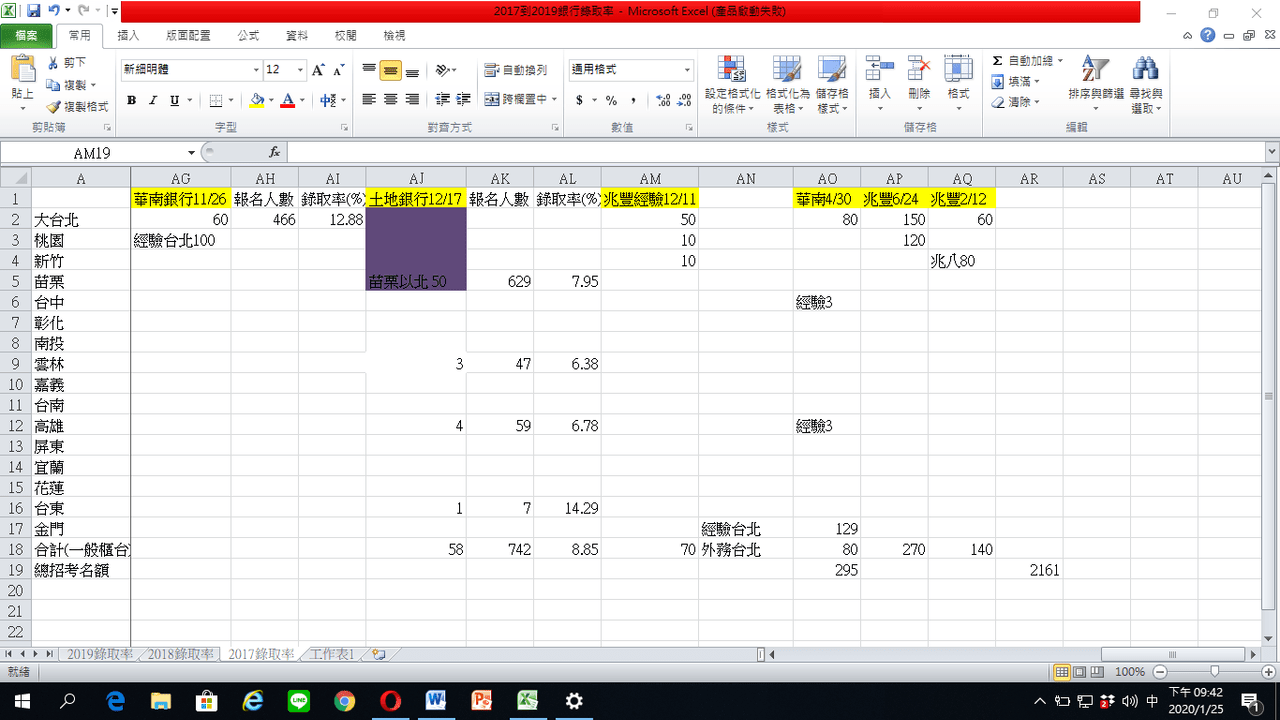The height and width of the screenshot is (720, 1280).
Task: Center cell text horizontally
Action: (x=390, y=100)
